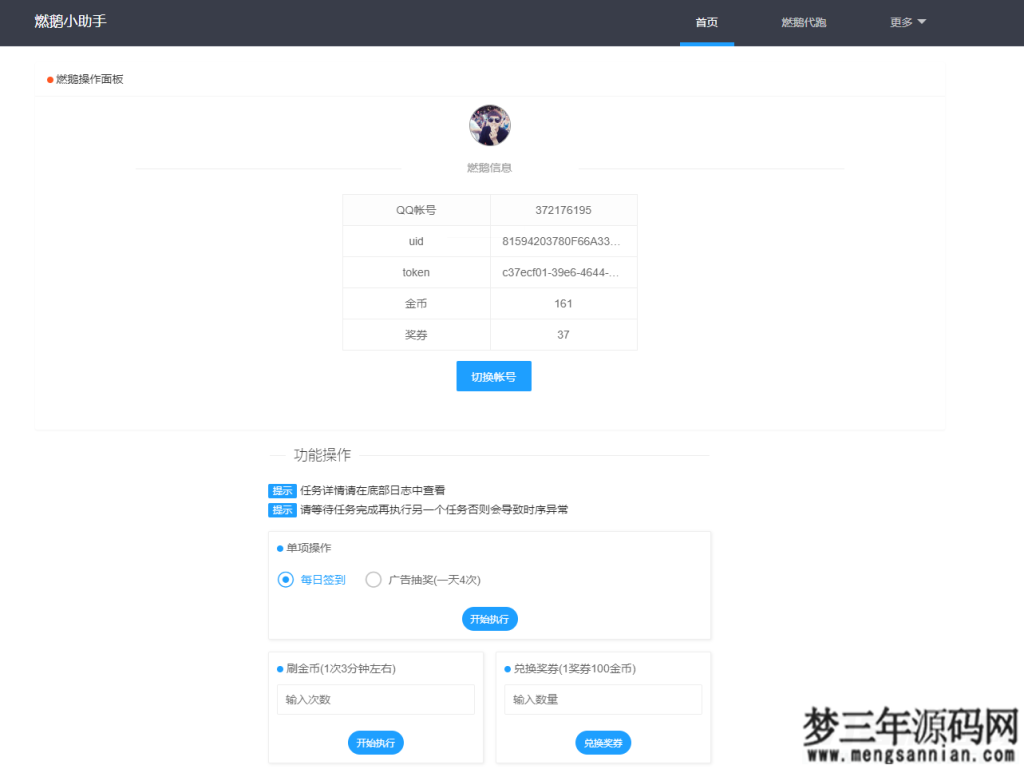Click 开始执行 under 单项操作
The width and height of the screenshot is (1024, 769).
tap(489, 618)
